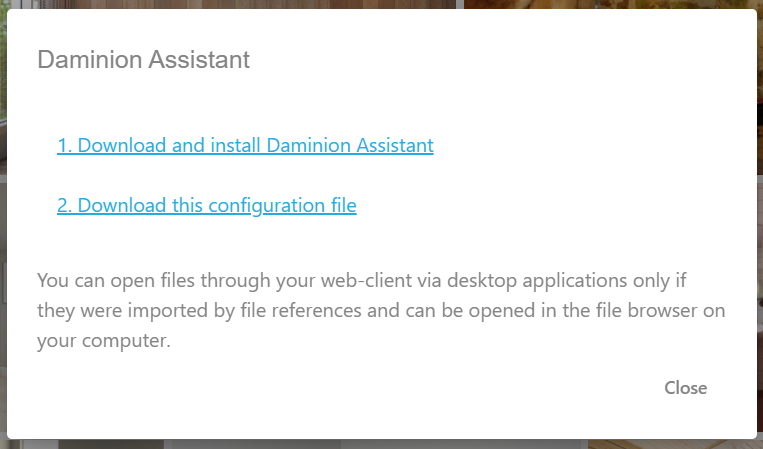Click the paragraph about opening files via web-client
Viewport: 763px width, 449px height.
[380, 309]
